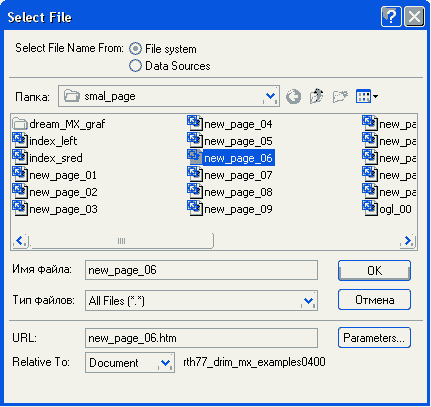Viewport: 431px width, 407px height.
Task: Select the ogl_00 file icon
Action: 370,208
